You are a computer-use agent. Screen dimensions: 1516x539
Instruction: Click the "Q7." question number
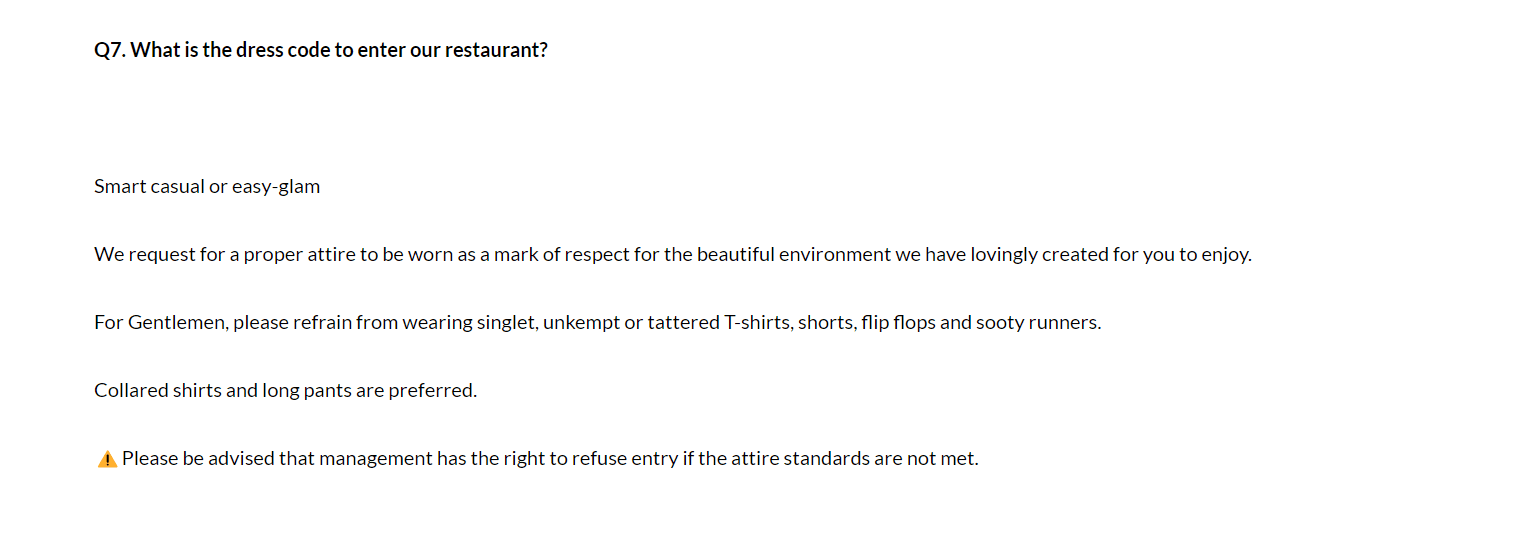(110, 50)
